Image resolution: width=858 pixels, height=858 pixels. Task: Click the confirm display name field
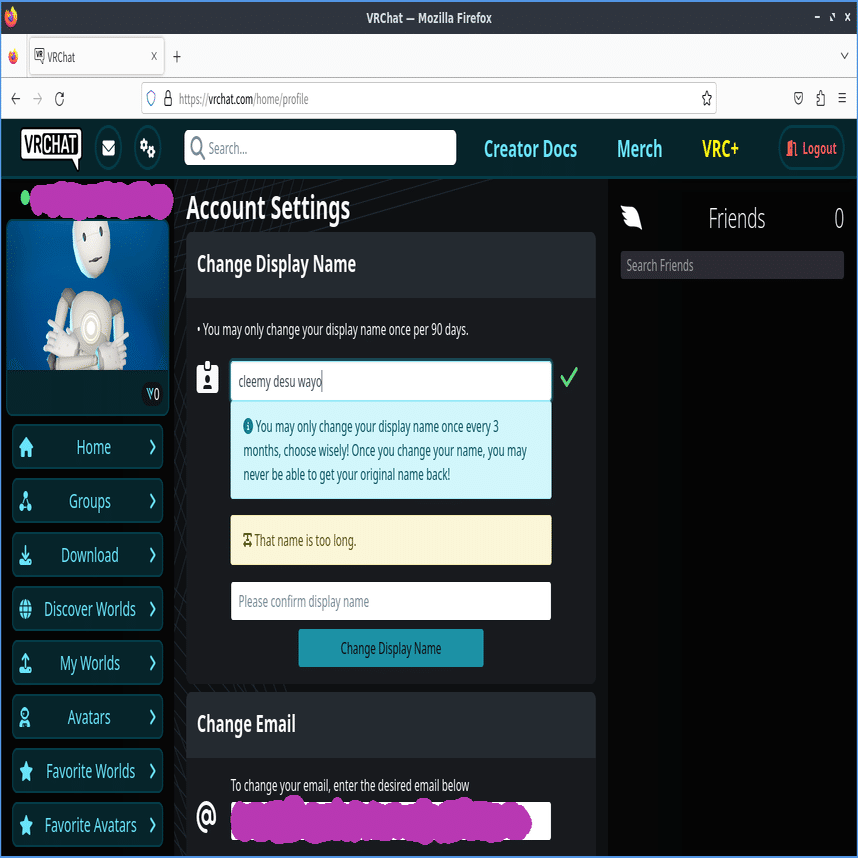point(391,601)
